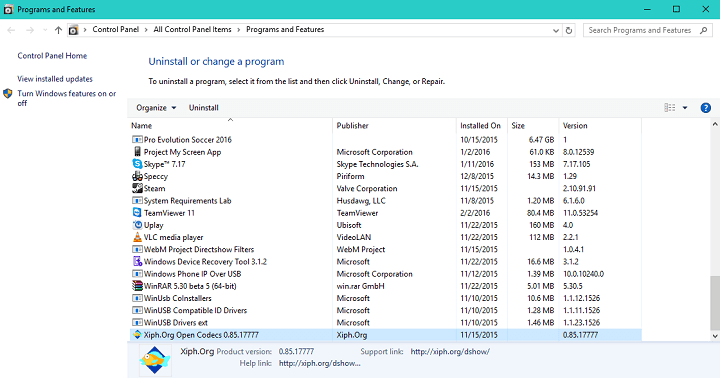Click the Windows features shield icon
This screenshot has height=378, width=720.
pos(7,94)
